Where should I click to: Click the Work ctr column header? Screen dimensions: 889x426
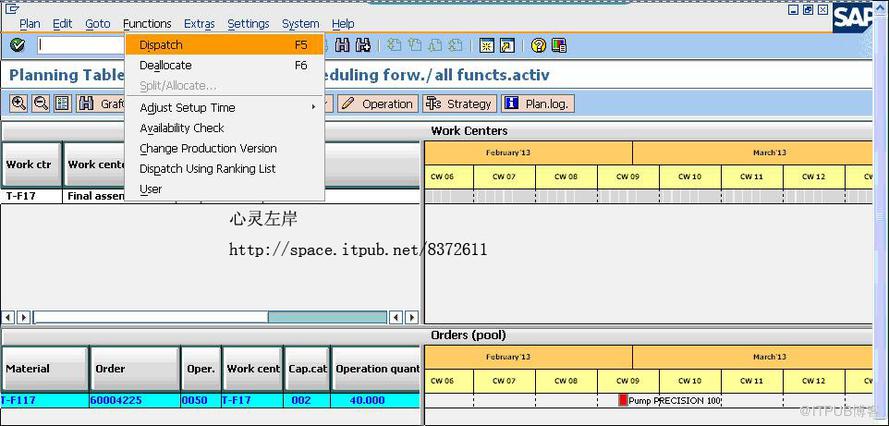tap(32, 165)
